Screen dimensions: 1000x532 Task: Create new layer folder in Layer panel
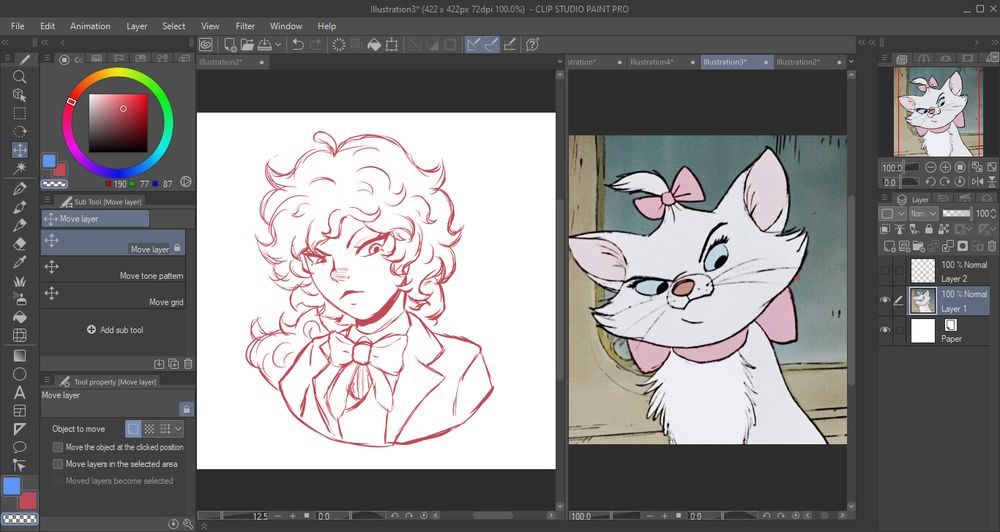pos(918,246)
